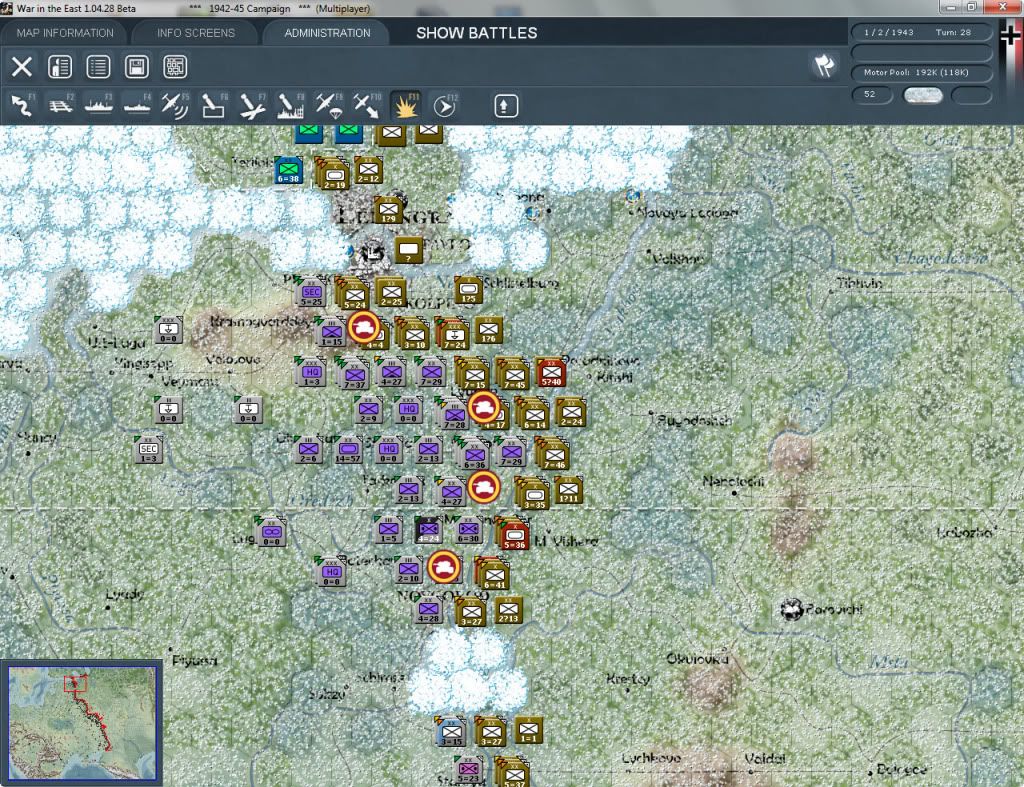This screenshot has height=787, width=1024.
Task: Select the F3 naval transport ship icon
Action: [x=99, y=106]
